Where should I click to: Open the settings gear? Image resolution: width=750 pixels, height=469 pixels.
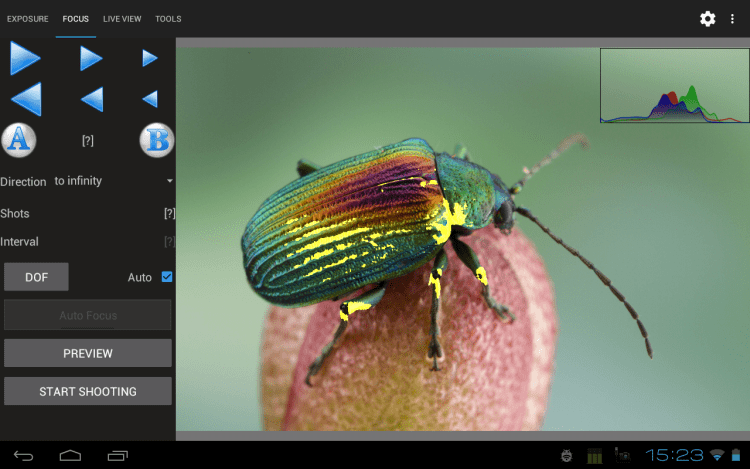click(x=707, y=19)
